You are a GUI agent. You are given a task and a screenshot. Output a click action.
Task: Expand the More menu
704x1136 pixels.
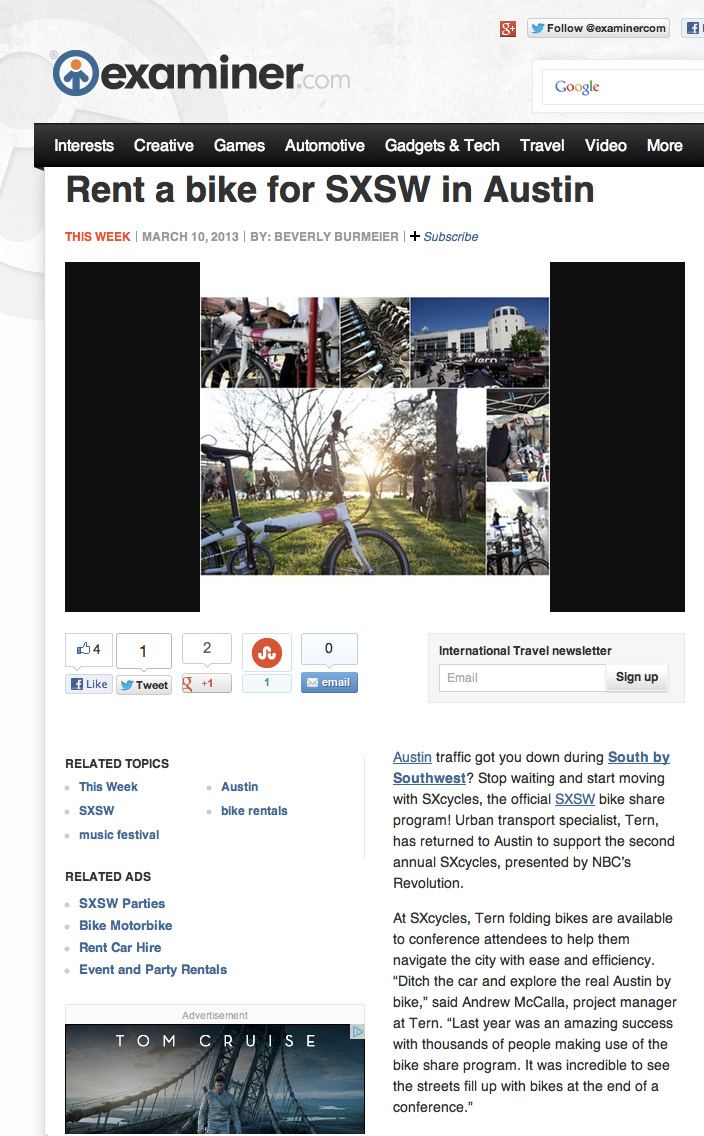tap(664, 146)
